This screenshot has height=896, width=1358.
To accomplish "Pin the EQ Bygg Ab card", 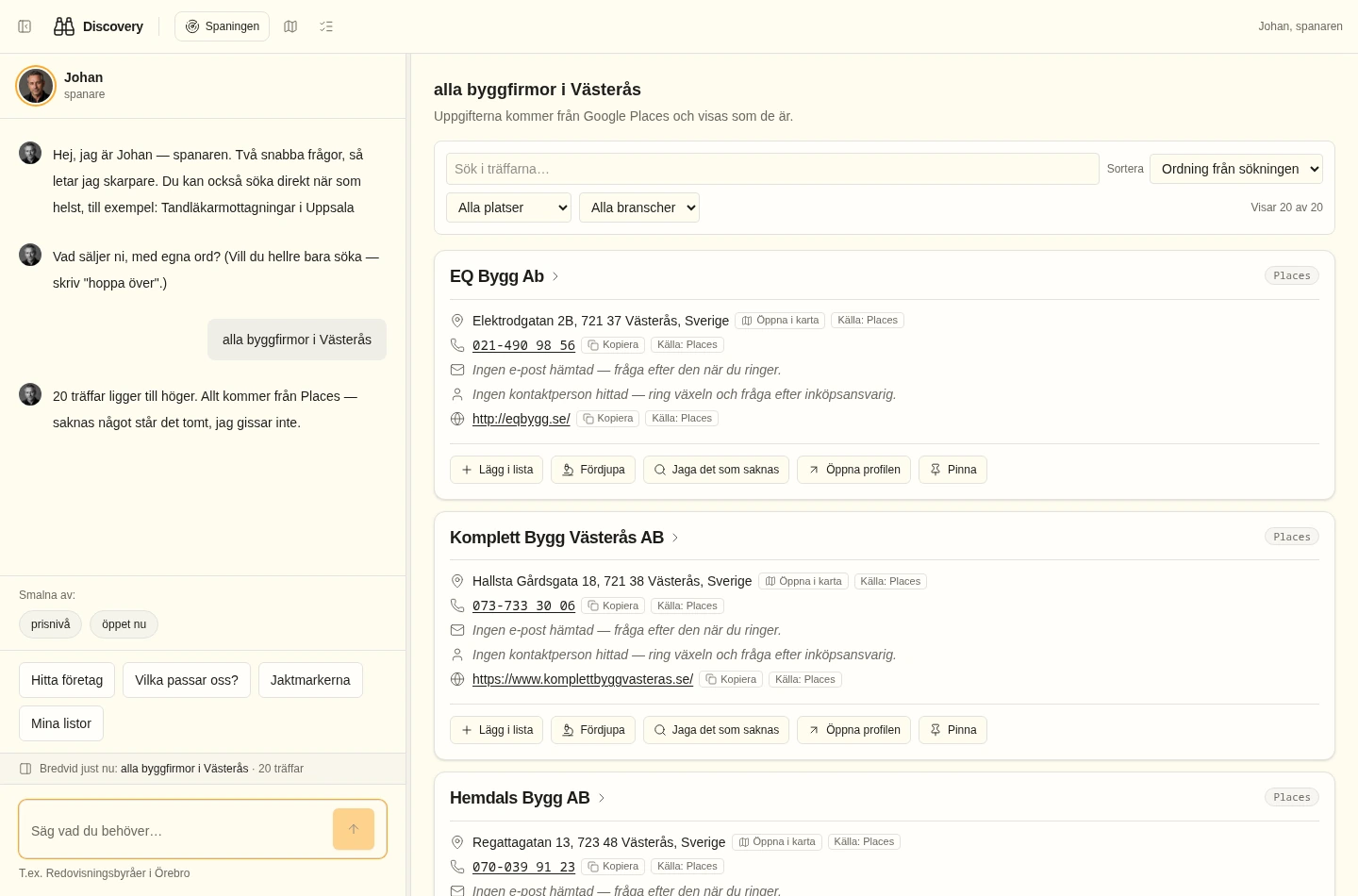I will (x=952, y=470).
